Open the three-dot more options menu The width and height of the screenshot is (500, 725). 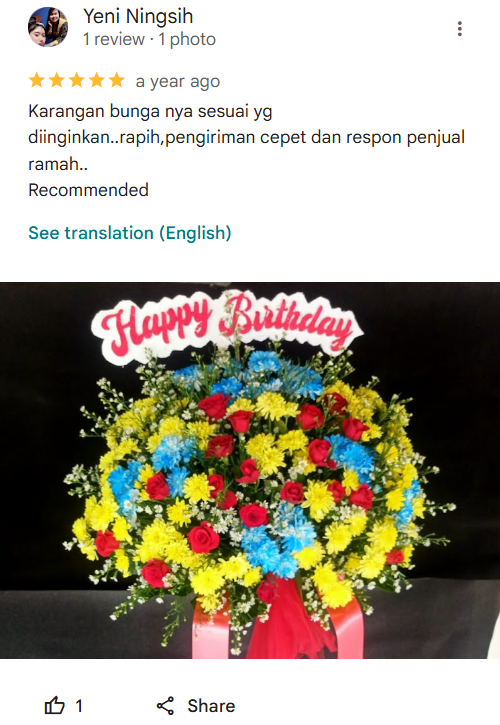459,29
